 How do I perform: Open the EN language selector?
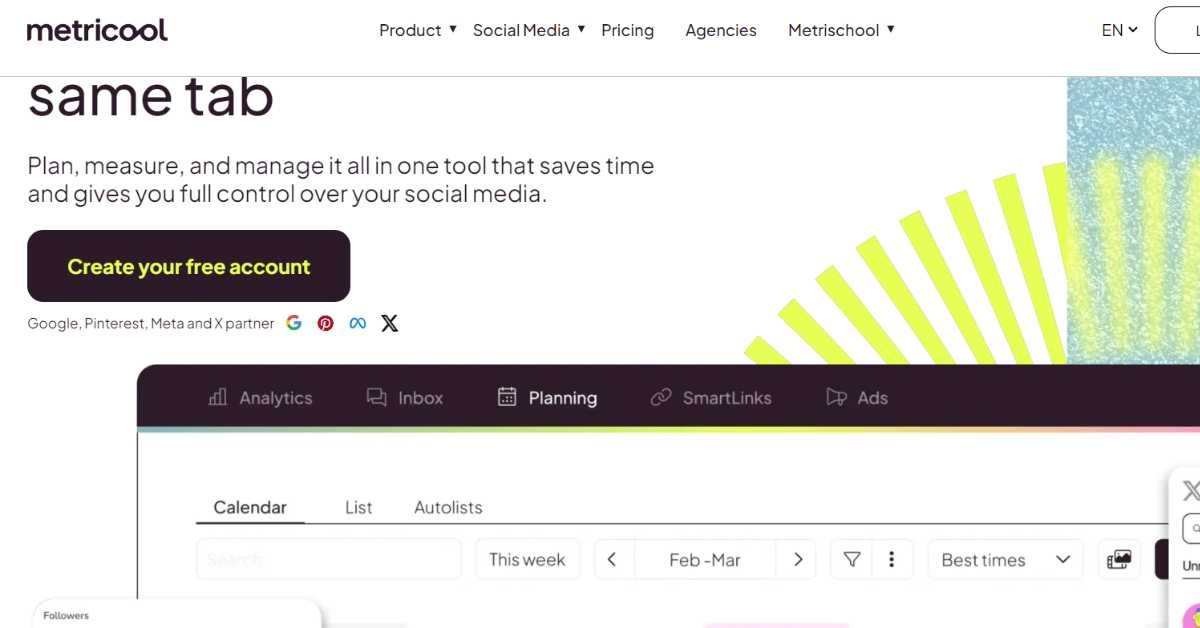point(1120,30)
